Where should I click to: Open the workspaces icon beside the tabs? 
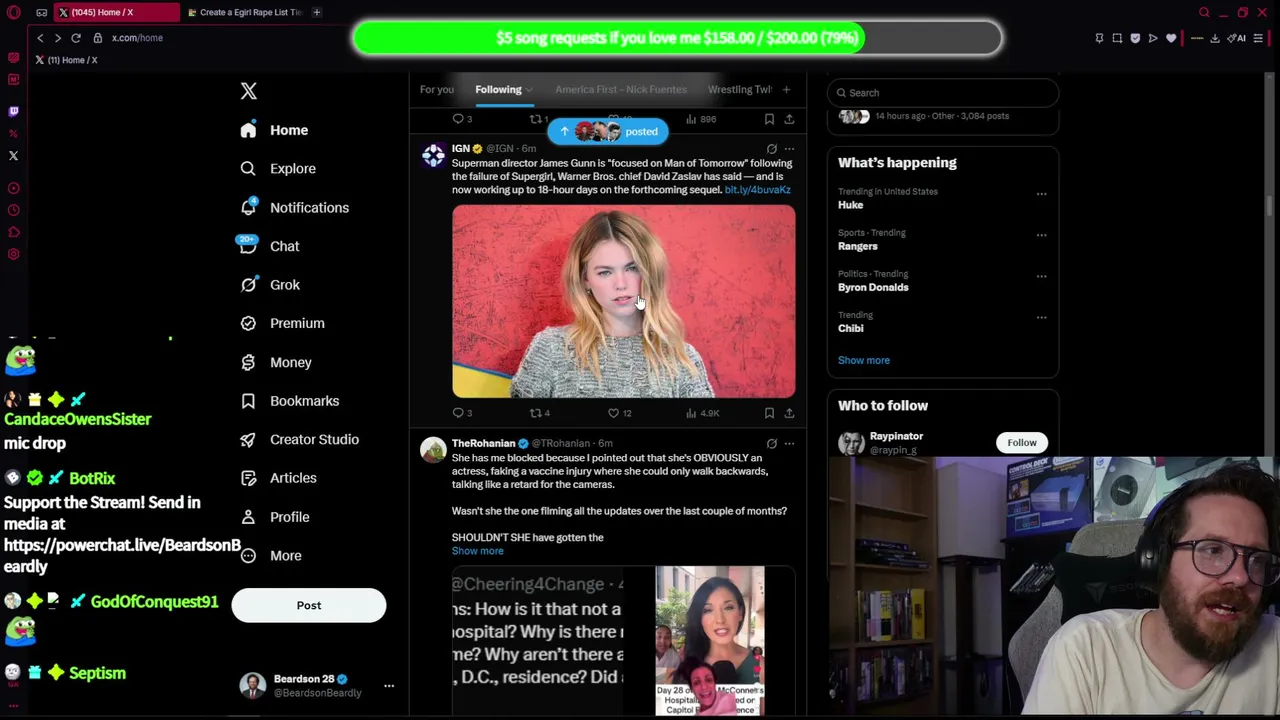tap(41, 12)
